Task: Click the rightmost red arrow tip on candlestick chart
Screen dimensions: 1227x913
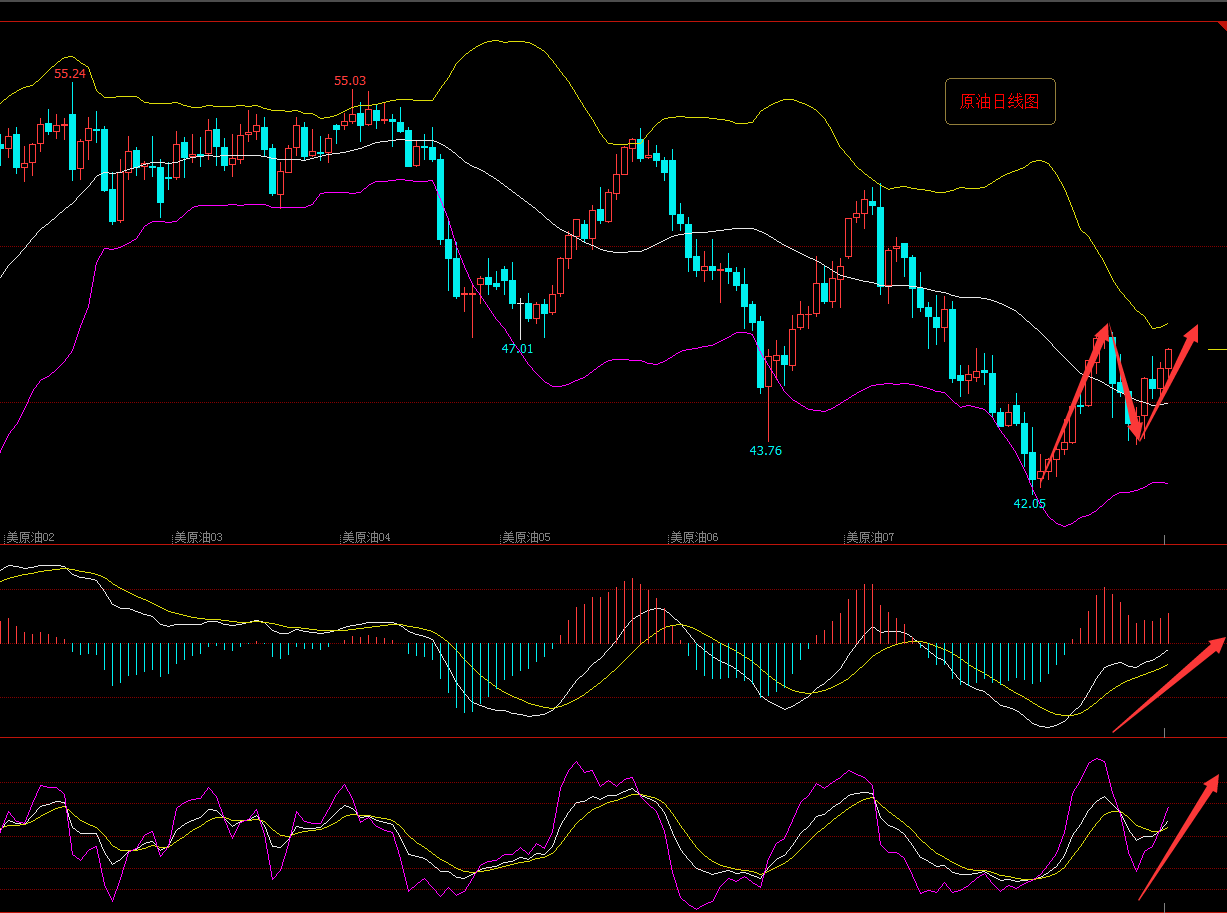Action: 1192,330
